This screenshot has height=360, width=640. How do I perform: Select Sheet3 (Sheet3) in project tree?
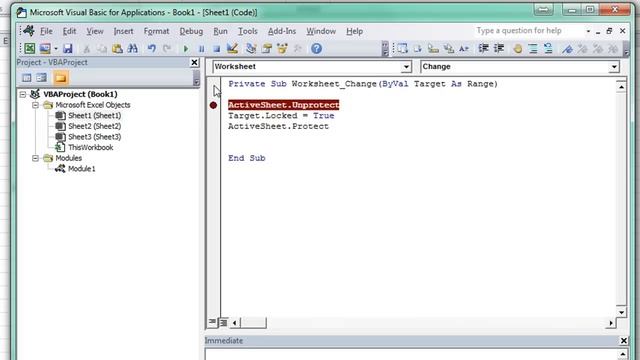[94, 137]
